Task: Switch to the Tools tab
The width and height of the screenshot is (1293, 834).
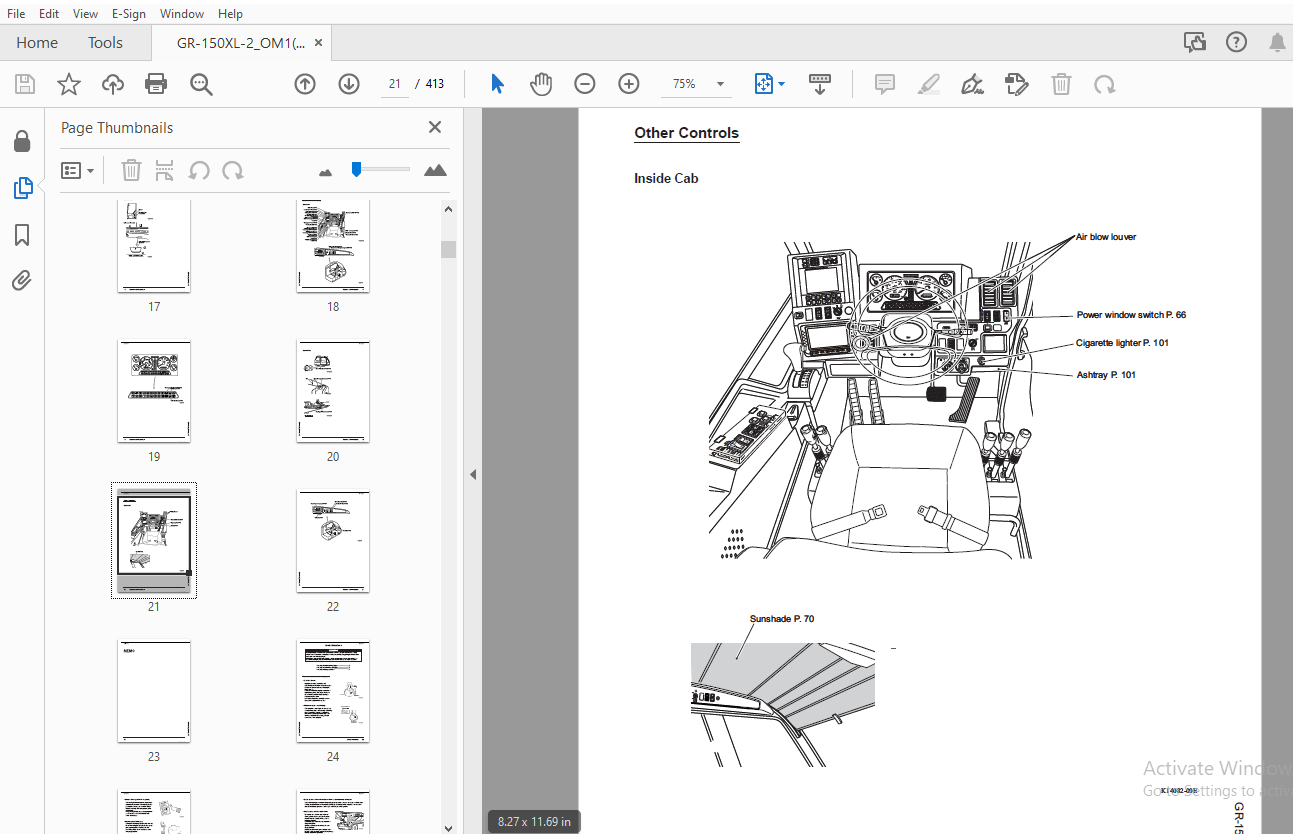Action: [x=105, y=42]
